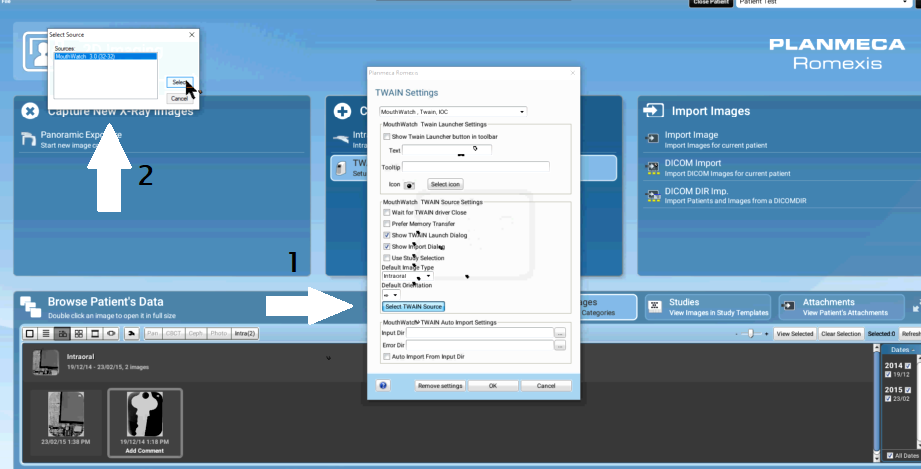Click the intraoral sensor icon in capture panel
Viewport: 921px width, 469px height.
341,139
